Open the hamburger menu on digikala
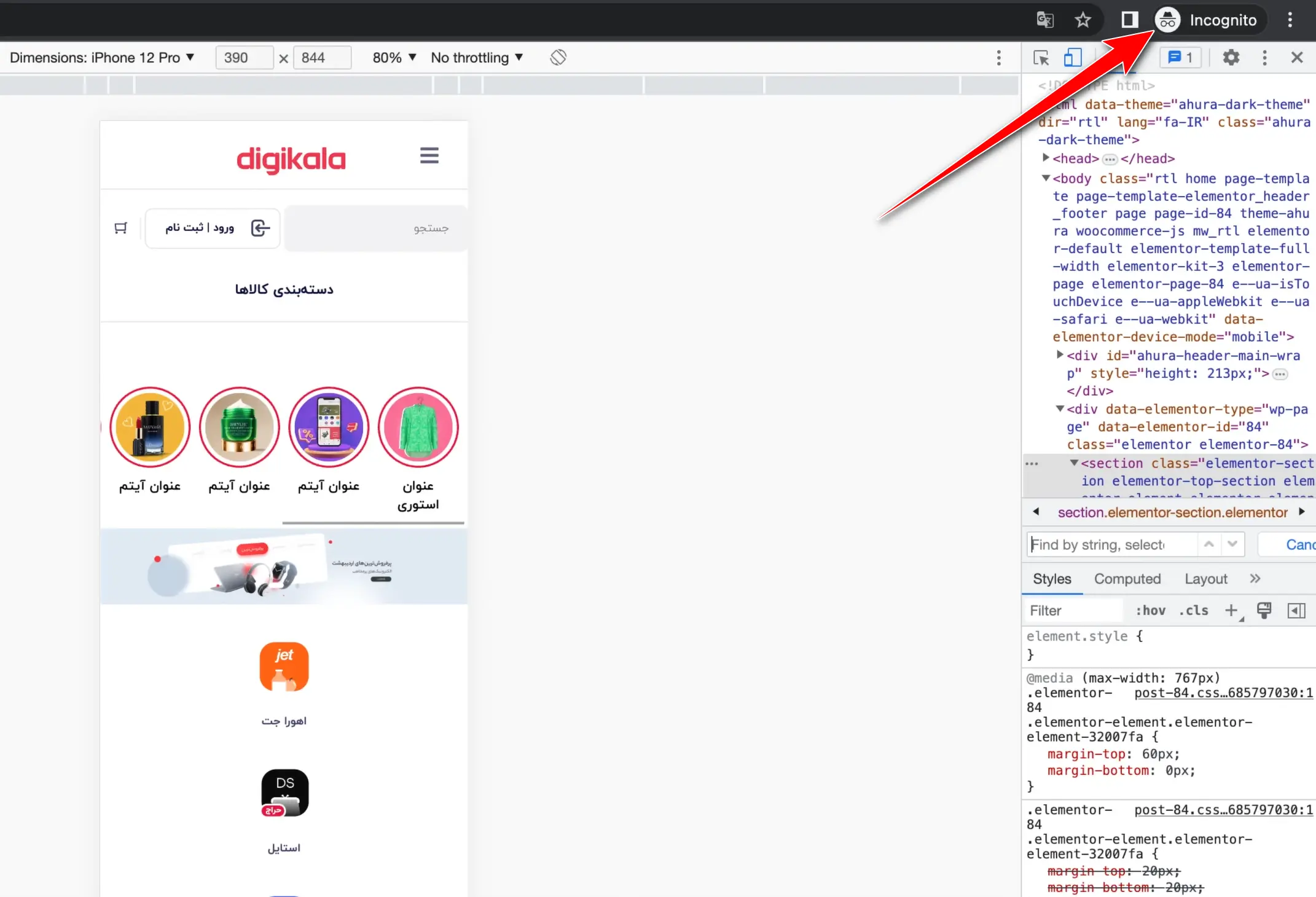Screen dimensions: 1316x897 coord(429,156)
